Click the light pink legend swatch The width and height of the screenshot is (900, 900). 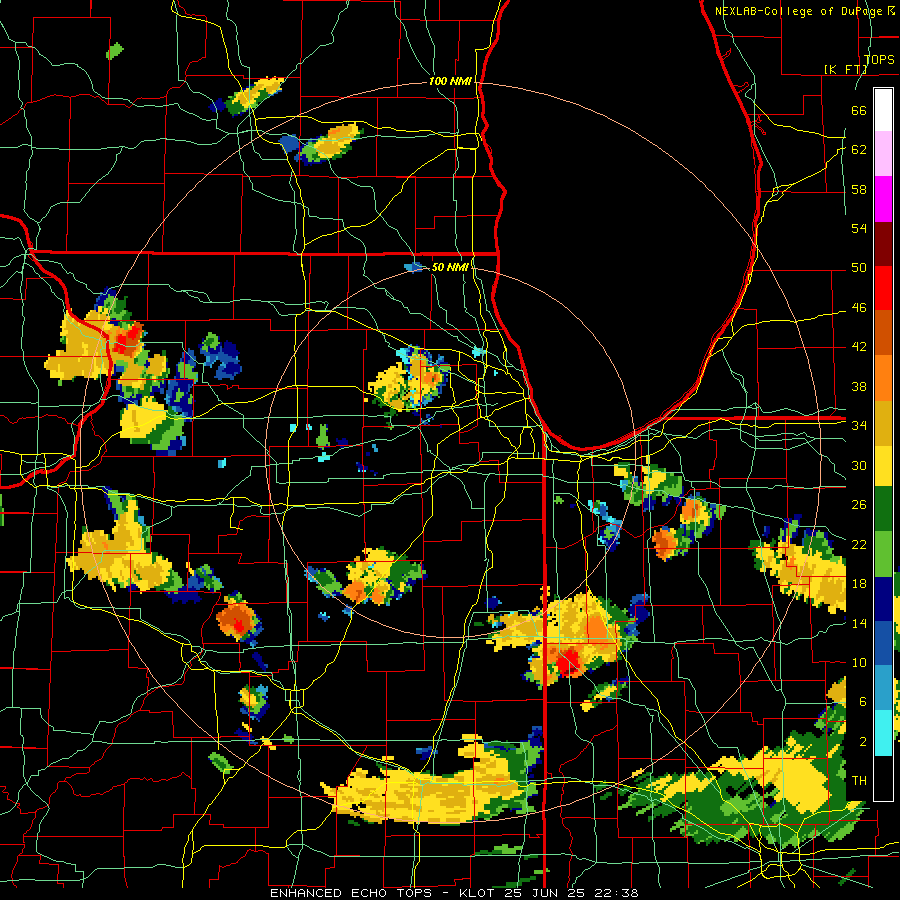pos(883,154)
